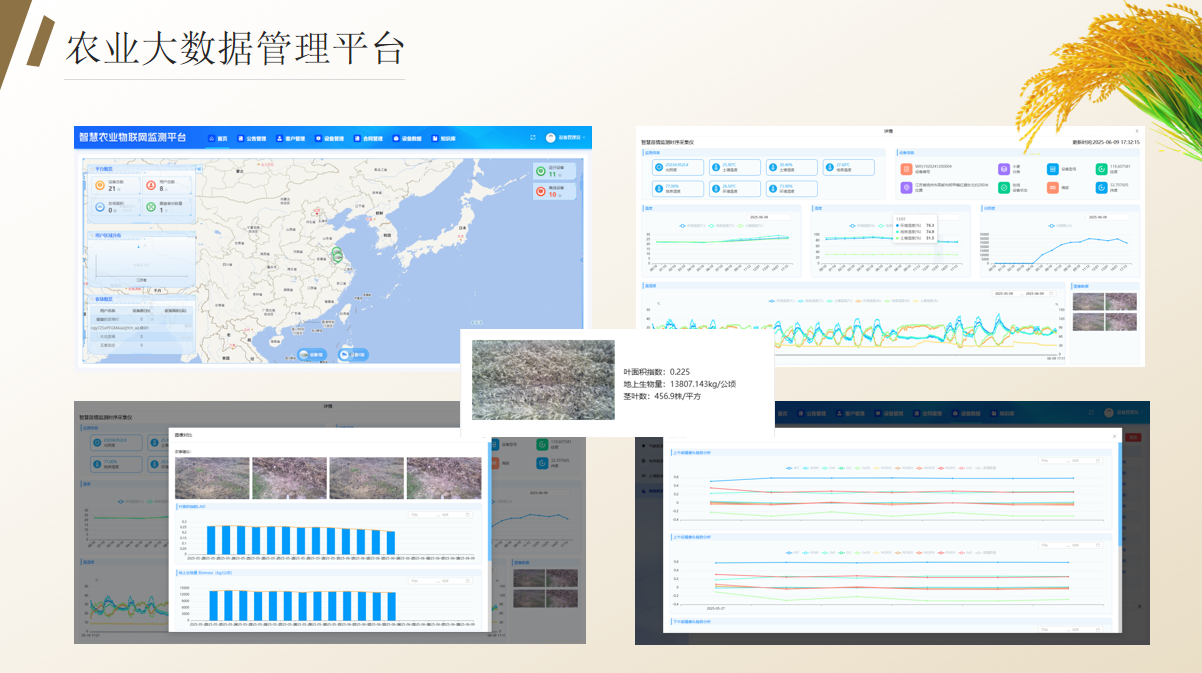Click the sensor card showing 77.00%
Image resolution: width=1202 pixels, height=673 pixels.
tap(678, 188)
